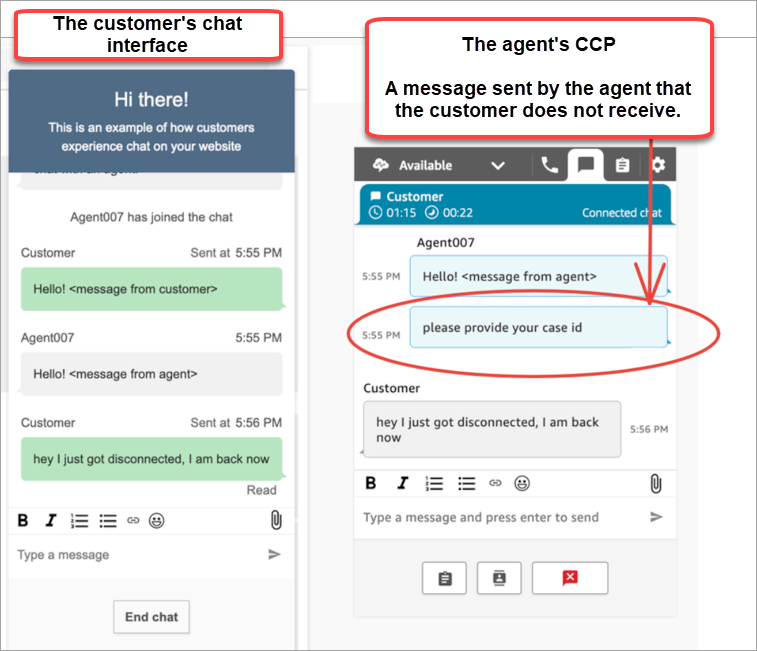Toggle italic in agent message toolbar
The height and width of the screenshot is (651, 757).
pos(402,483)
